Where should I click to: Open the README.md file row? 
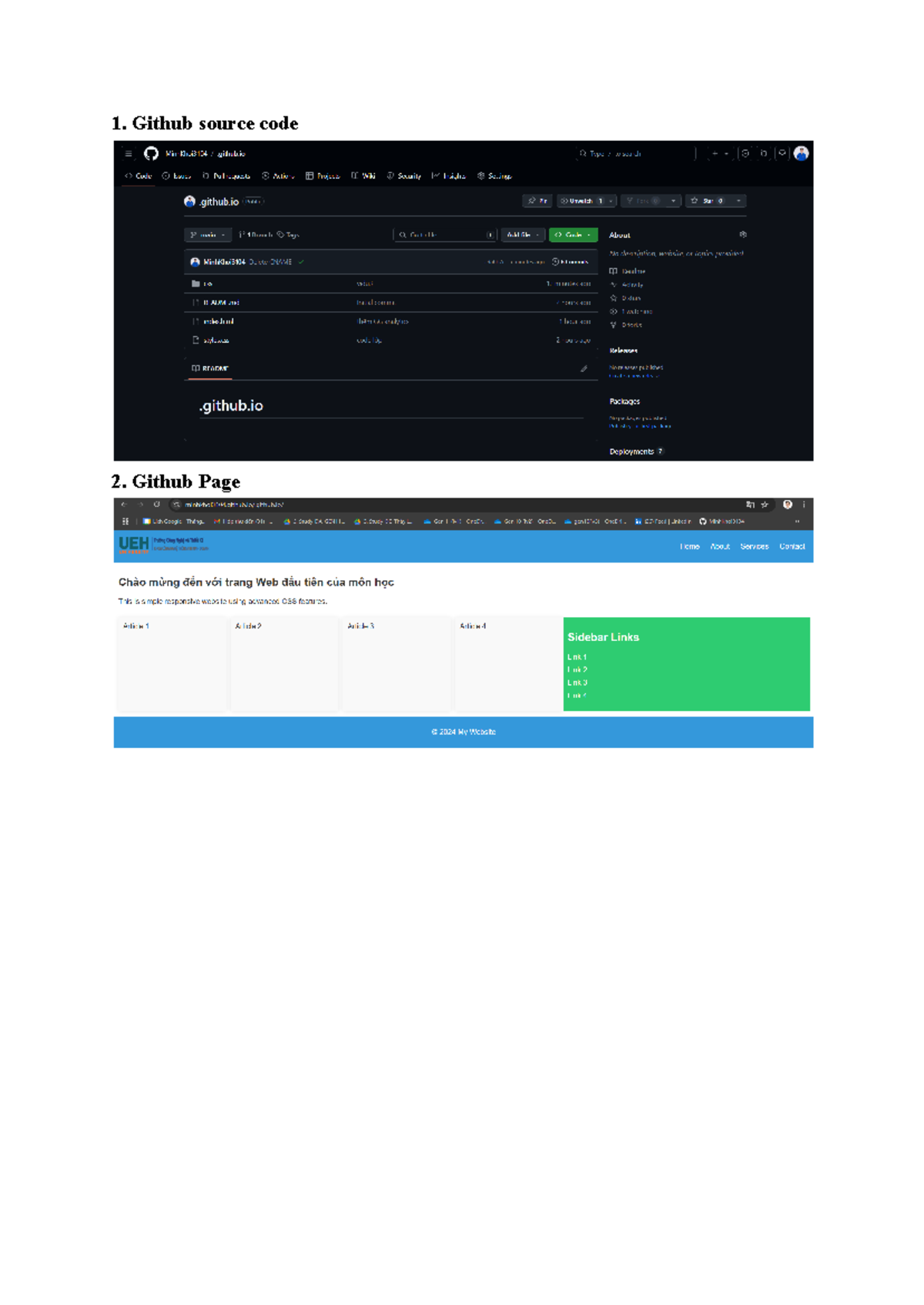click(391, 303)
